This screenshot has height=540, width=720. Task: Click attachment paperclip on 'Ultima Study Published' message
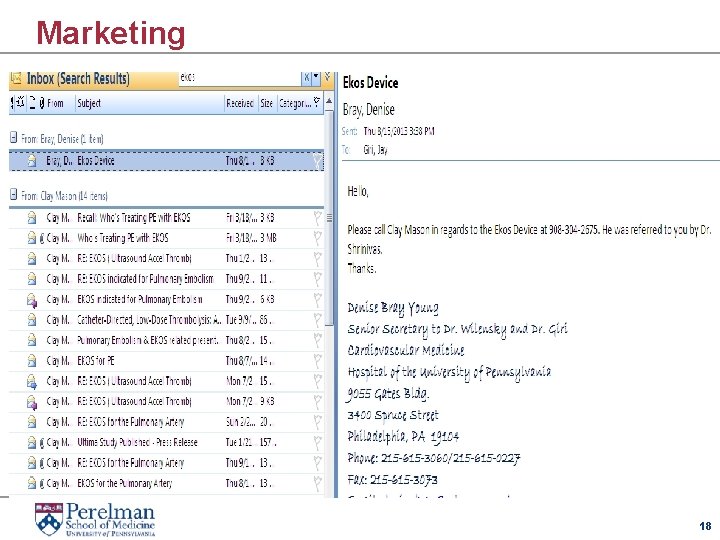(42, 443)
